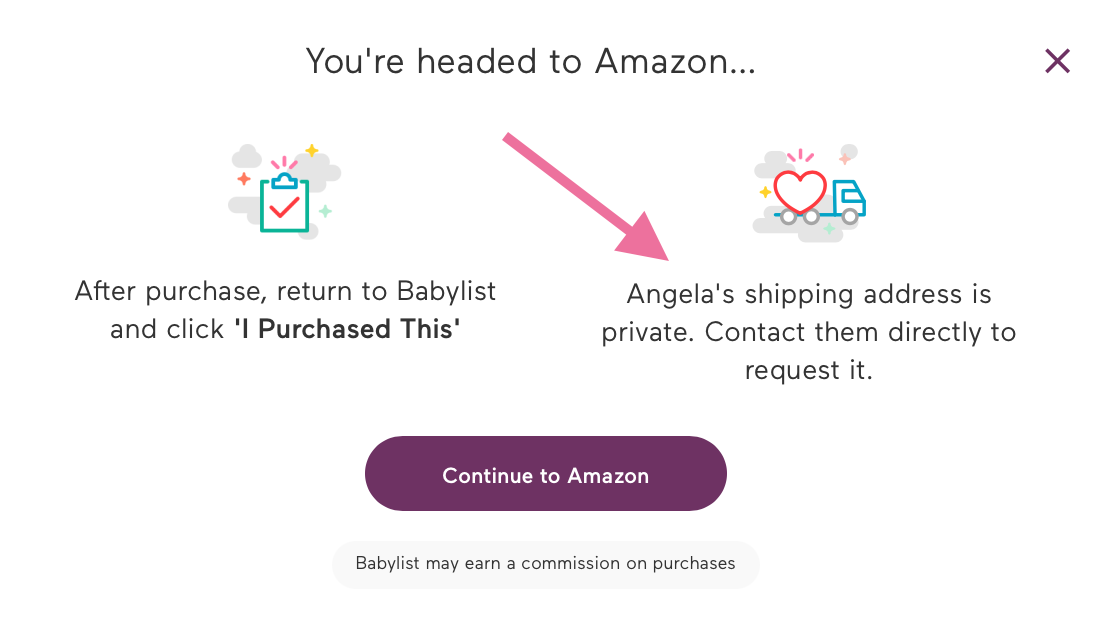The width and height of the screenshot is (1098, 624).
Task: Click the yellow sparkle above the clipboard
Action: pos(312,150)
